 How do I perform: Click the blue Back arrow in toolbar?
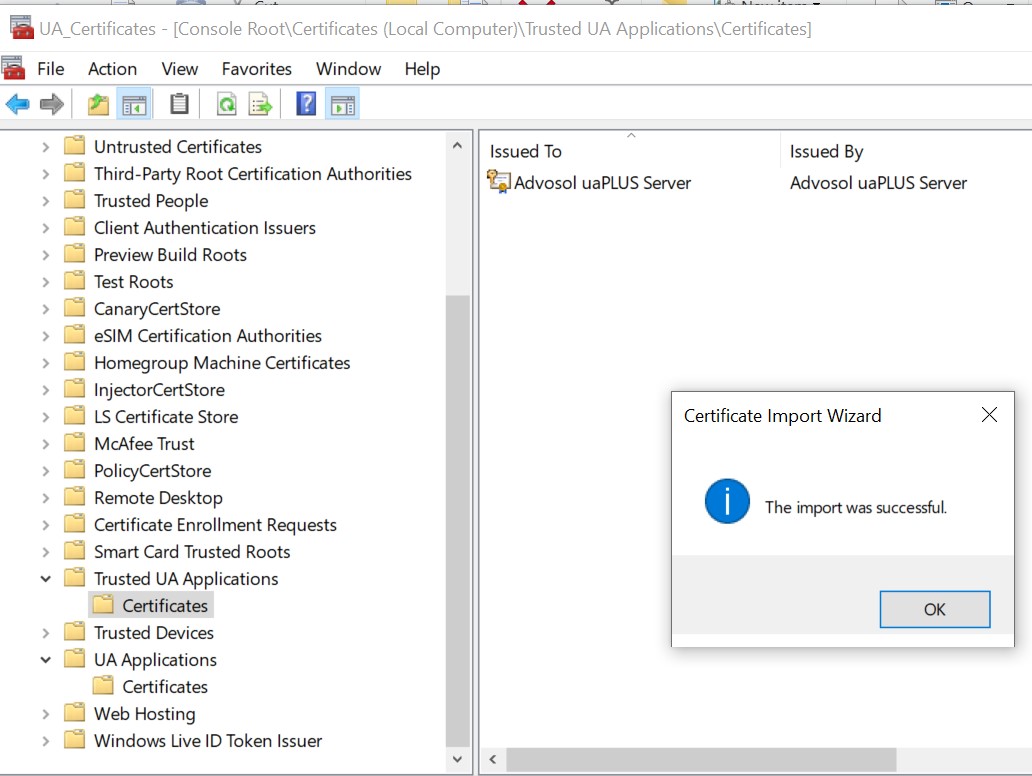coord(17,104)
